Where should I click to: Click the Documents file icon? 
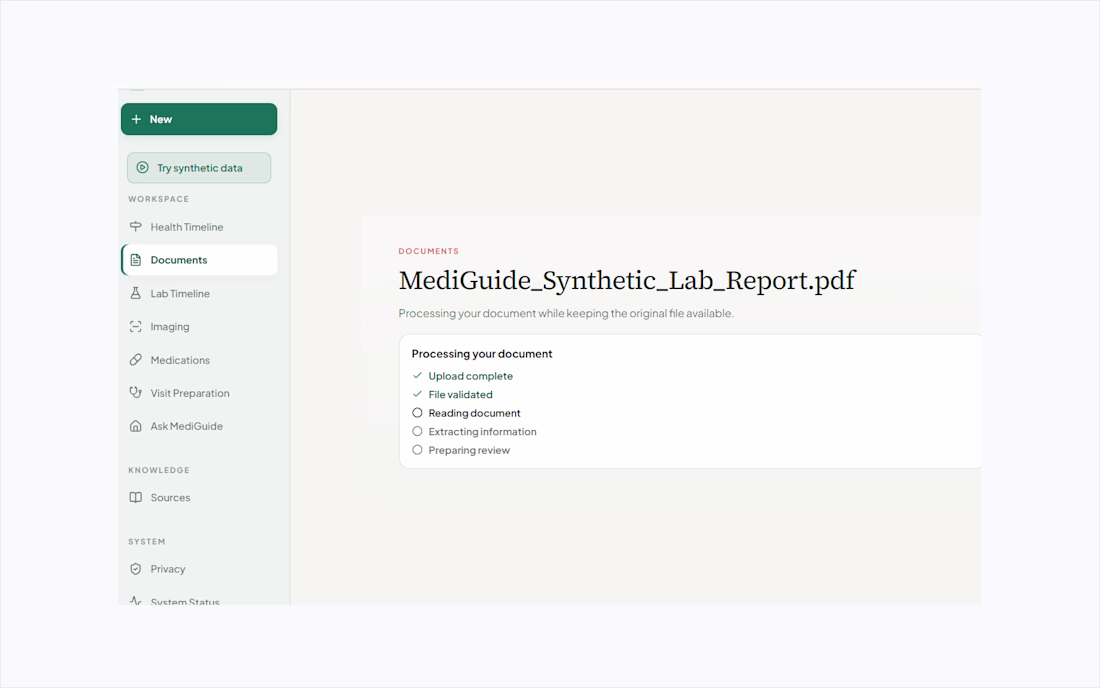[x=135, y=259]
